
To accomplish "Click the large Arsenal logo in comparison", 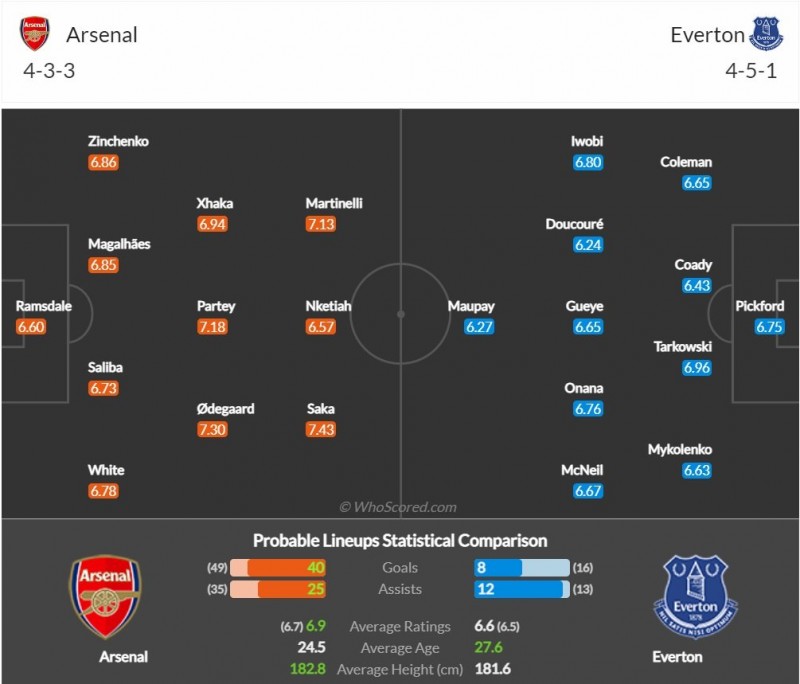I will click(105, 597).
